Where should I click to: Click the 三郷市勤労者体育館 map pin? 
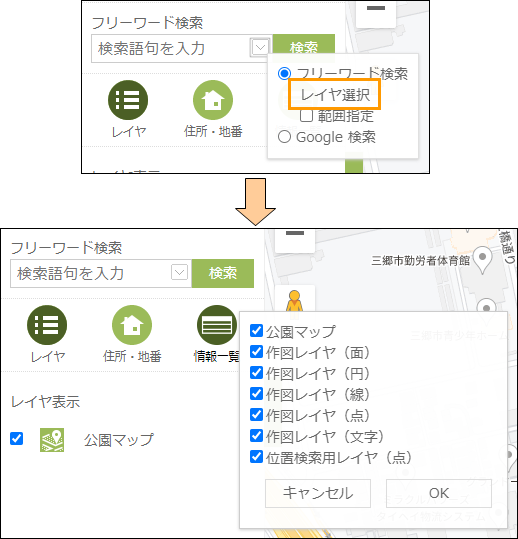pyautogui.click(x=482, y=261)
